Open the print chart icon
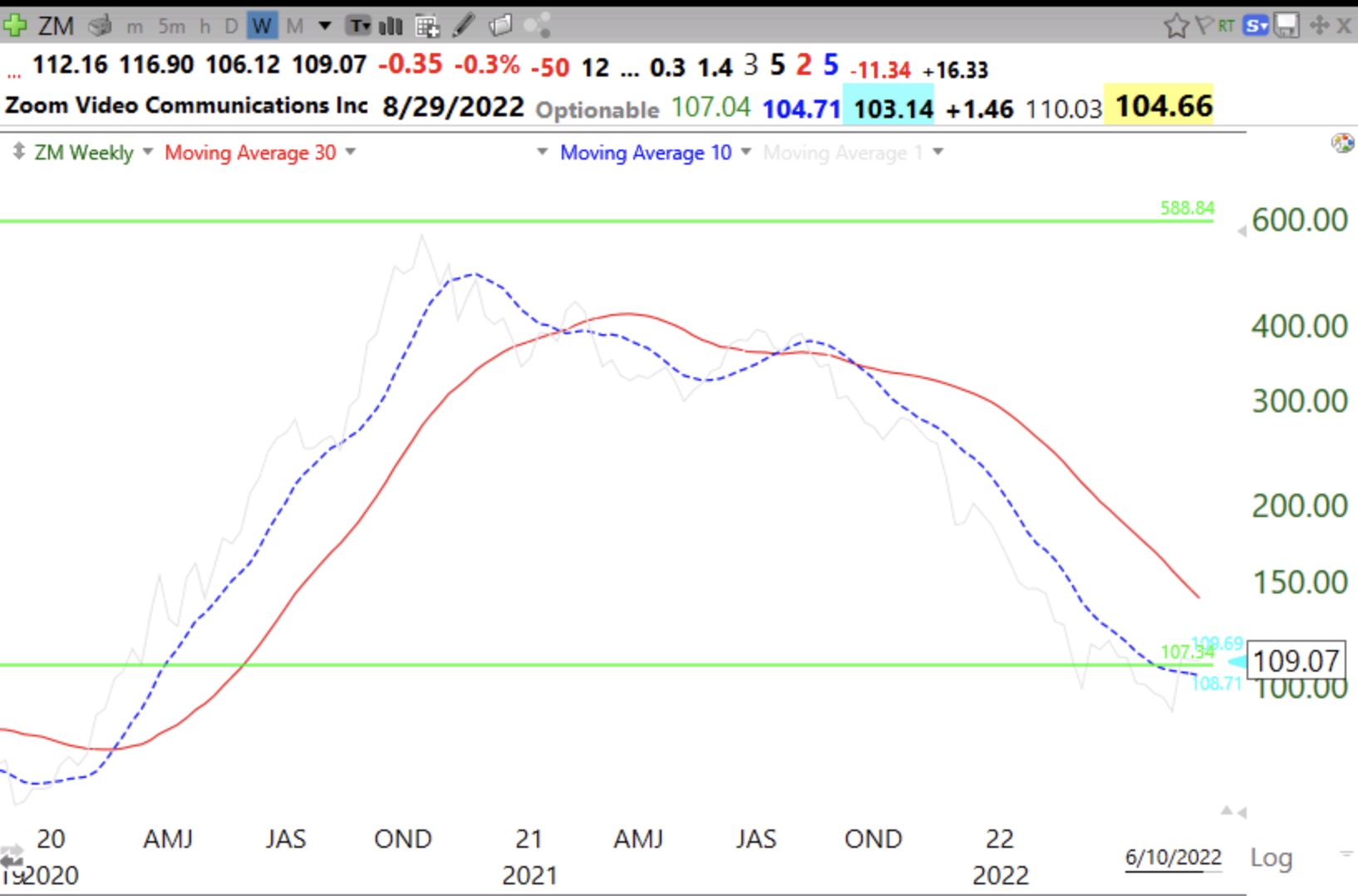1358x896 pixels. tap(100, 26)
